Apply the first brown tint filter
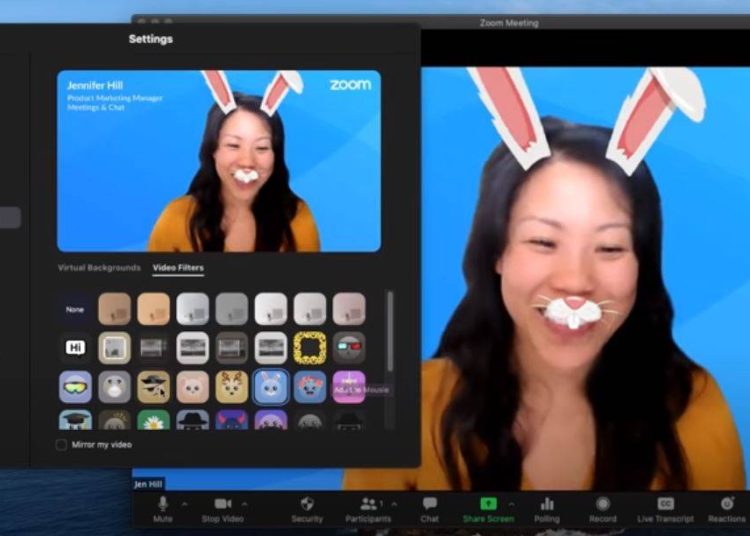750x536 pixels. 114,309
